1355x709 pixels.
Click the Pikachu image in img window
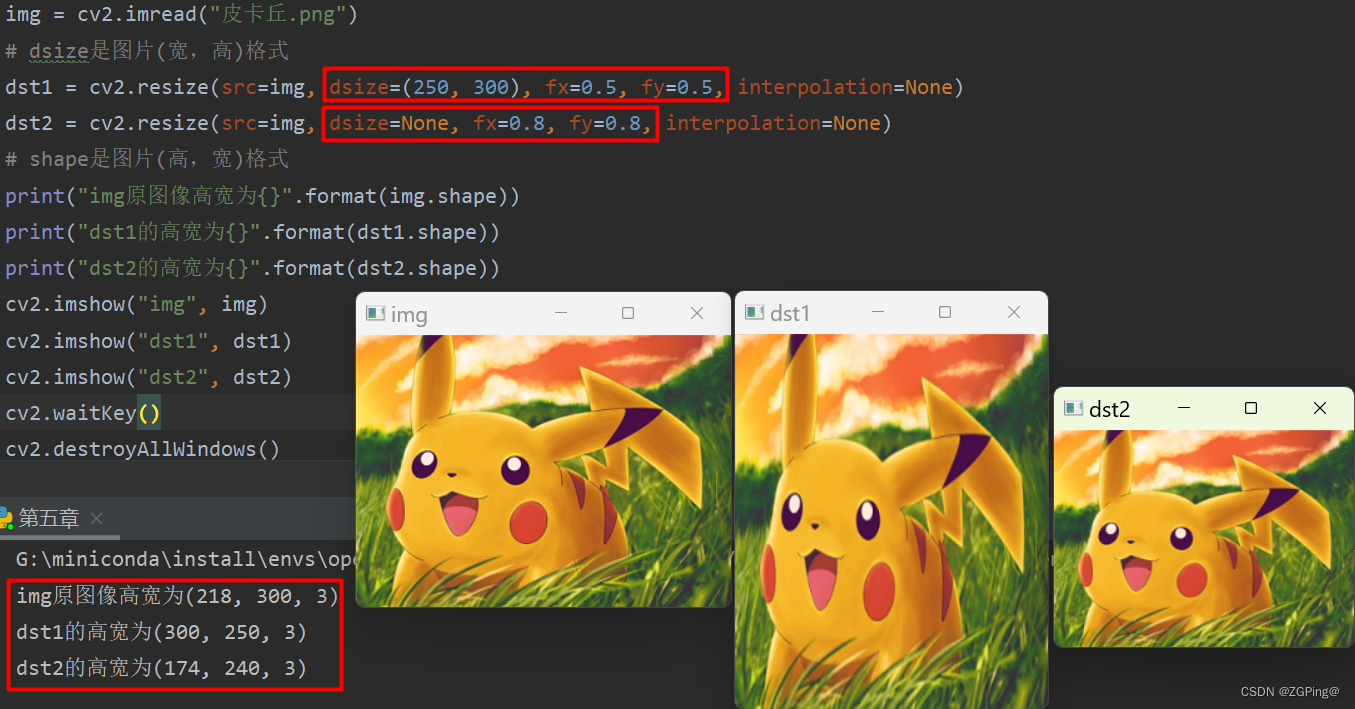pos(543,471)
